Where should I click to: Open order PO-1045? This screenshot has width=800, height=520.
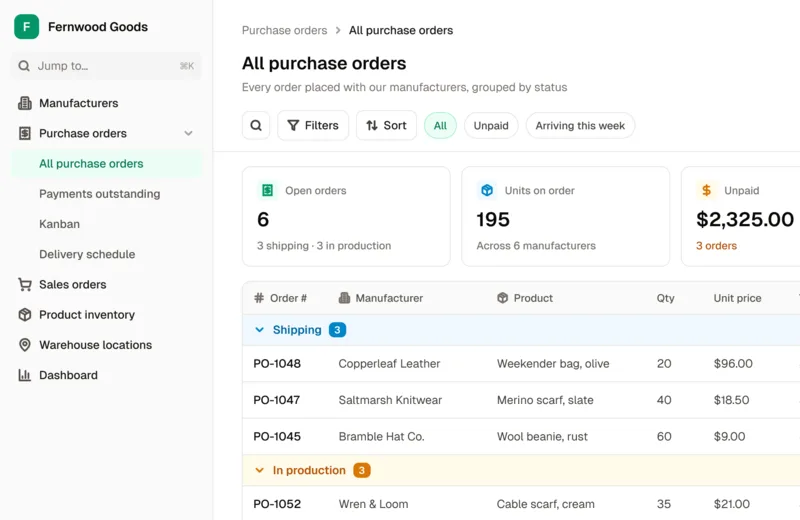click(x=277, y=436)
